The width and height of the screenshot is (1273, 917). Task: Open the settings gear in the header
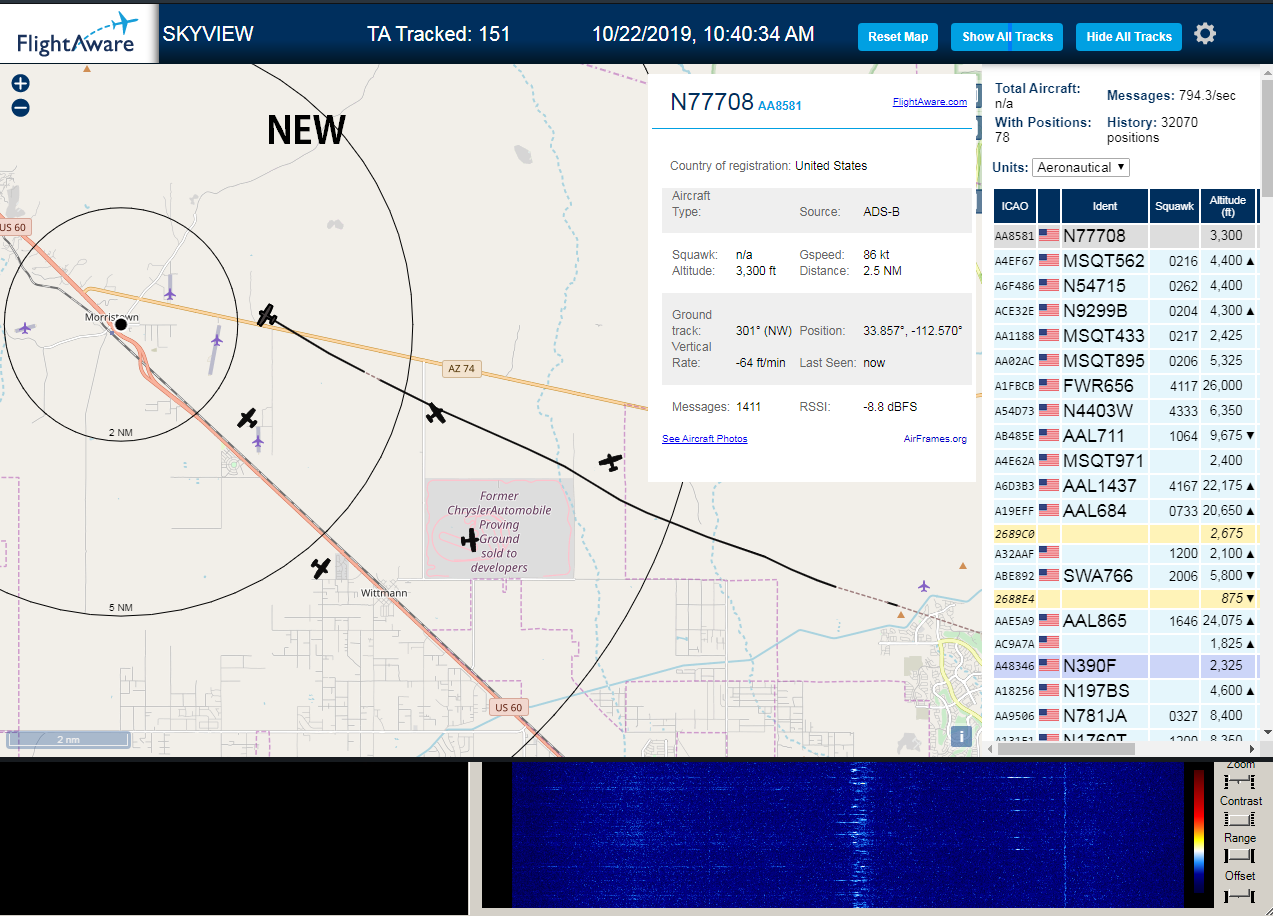[x=1205, y=34]
